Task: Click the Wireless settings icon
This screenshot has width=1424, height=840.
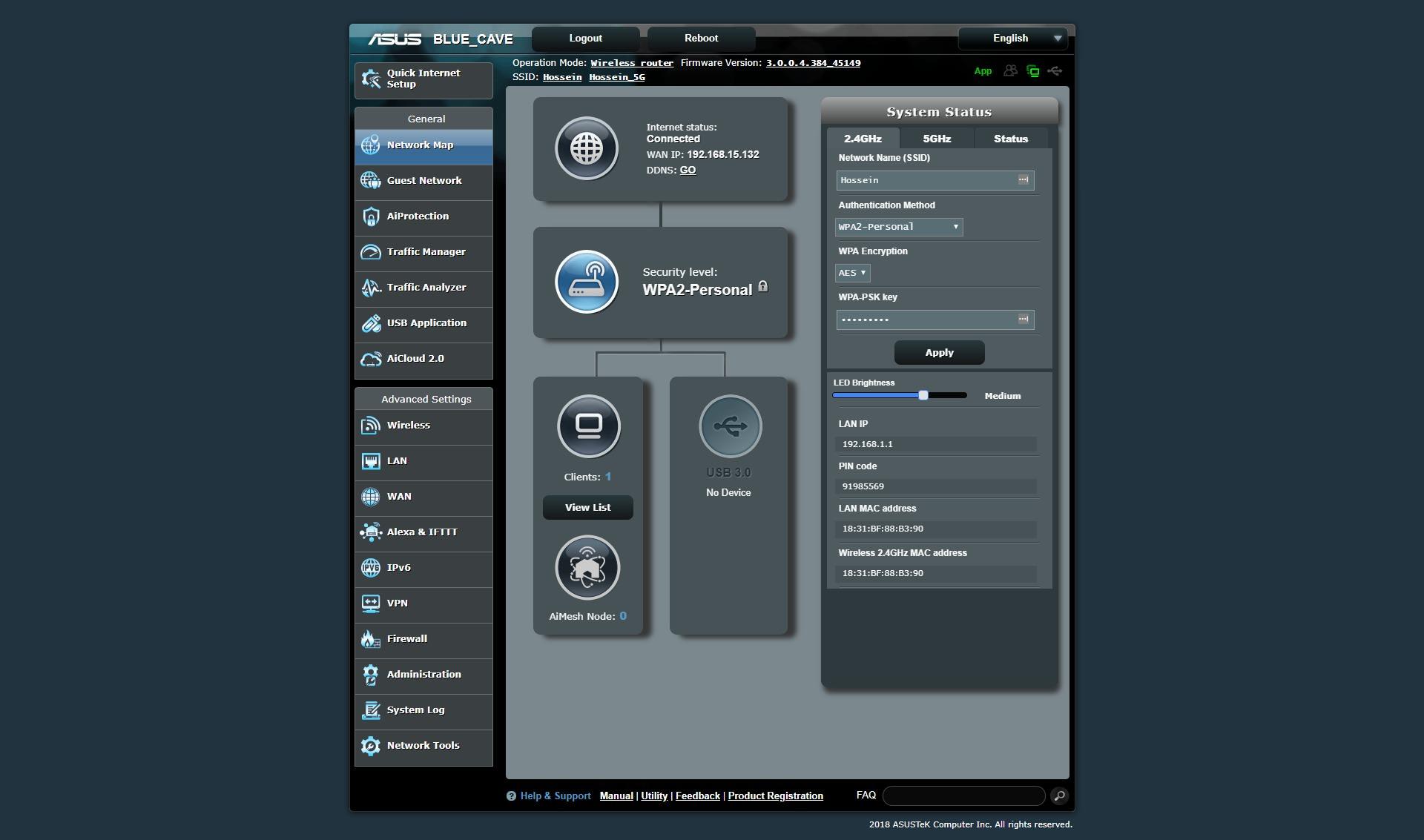Action: pos(371,425)
